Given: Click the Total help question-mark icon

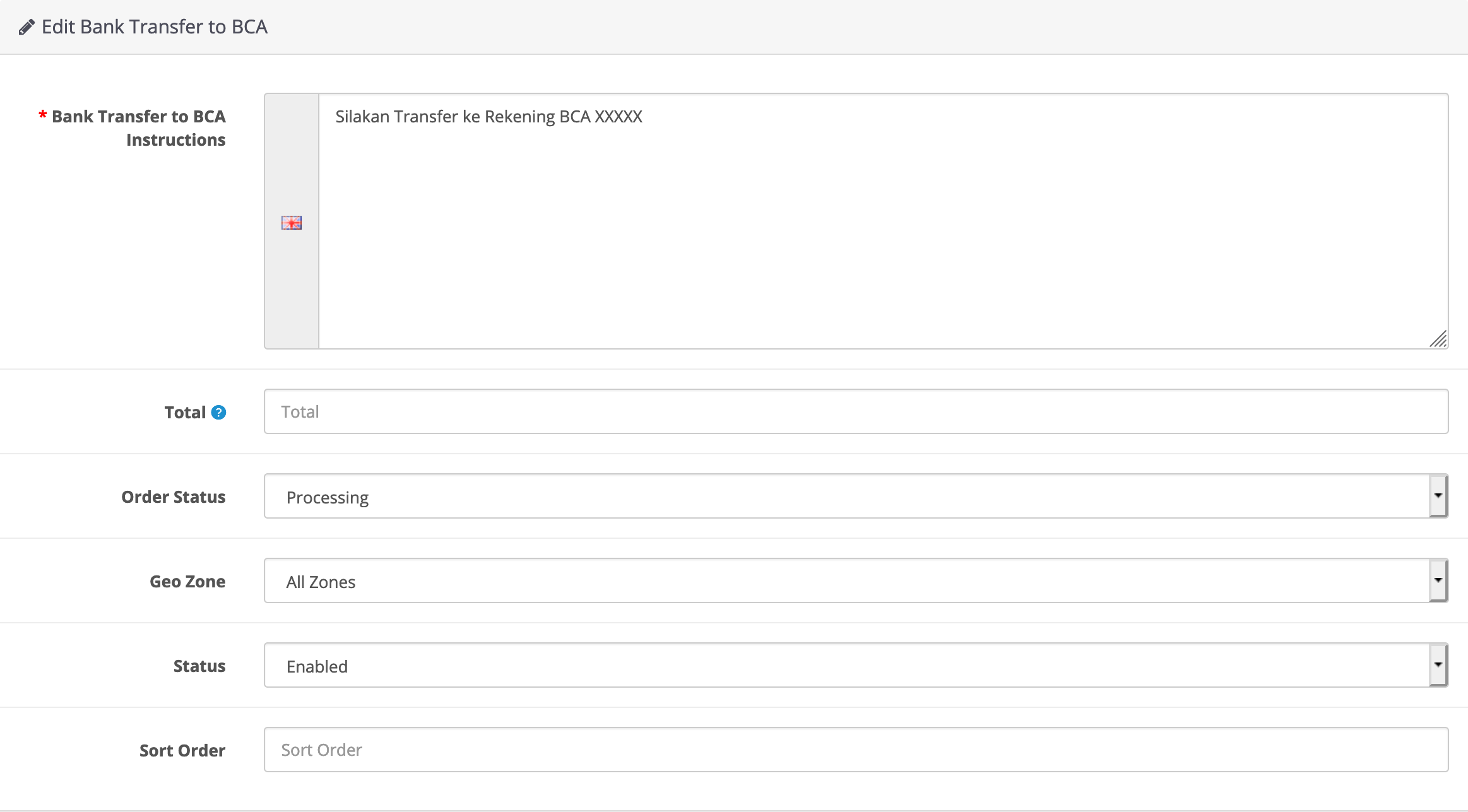Looking at the screenshot, I should pos(218,413).
